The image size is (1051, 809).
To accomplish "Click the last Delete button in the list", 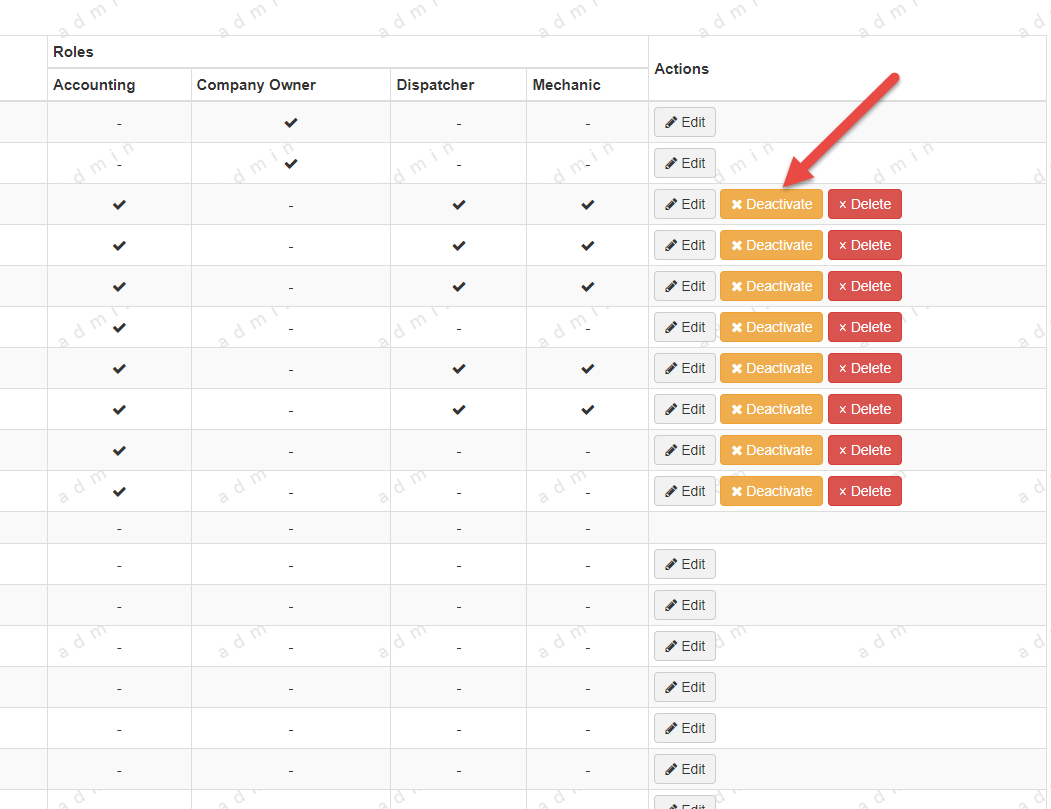I will 865,491.
